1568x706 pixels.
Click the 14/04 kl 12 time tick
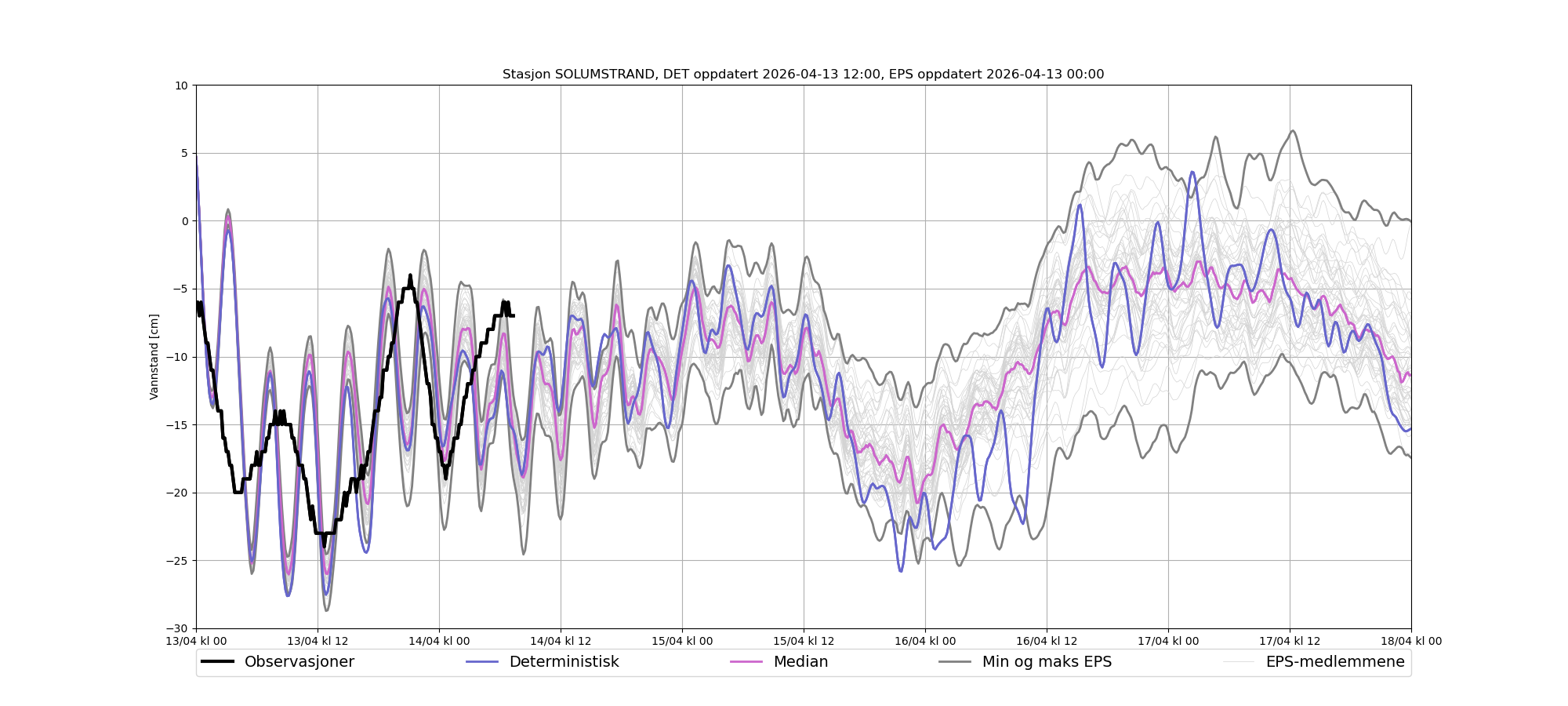coord(561,641)
